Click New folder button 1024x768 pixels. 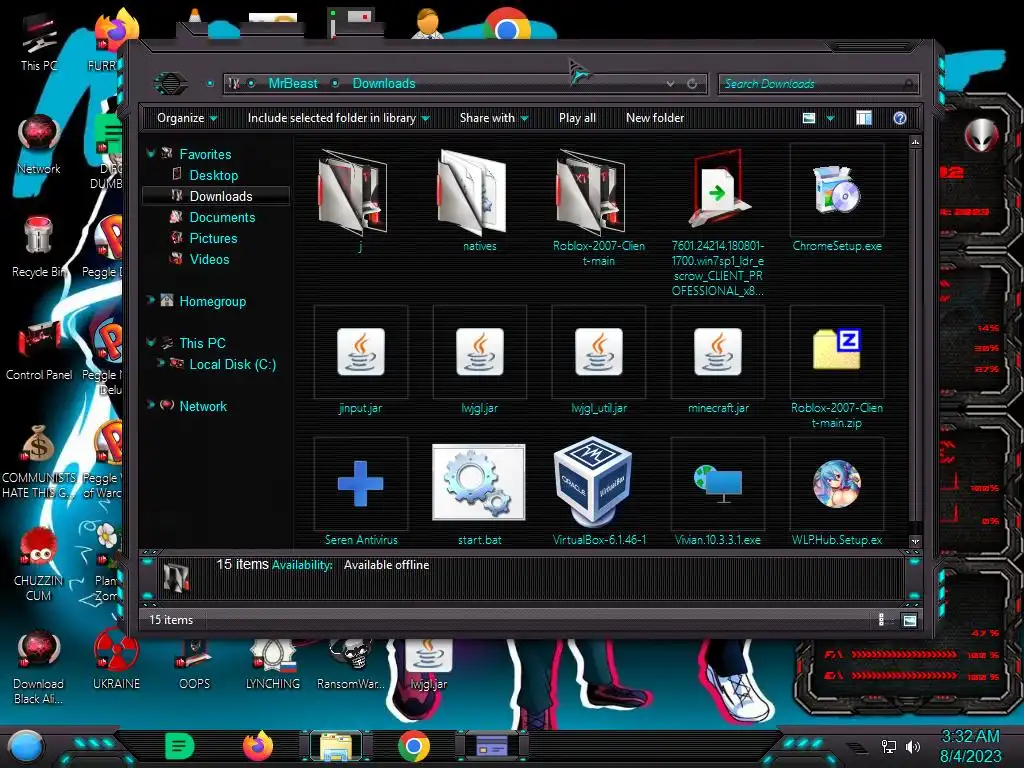pos(655,118)
